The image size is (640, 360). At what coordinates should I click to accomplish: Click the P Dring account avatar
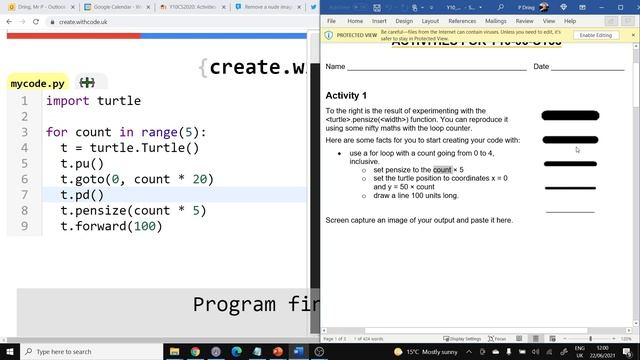543,7
